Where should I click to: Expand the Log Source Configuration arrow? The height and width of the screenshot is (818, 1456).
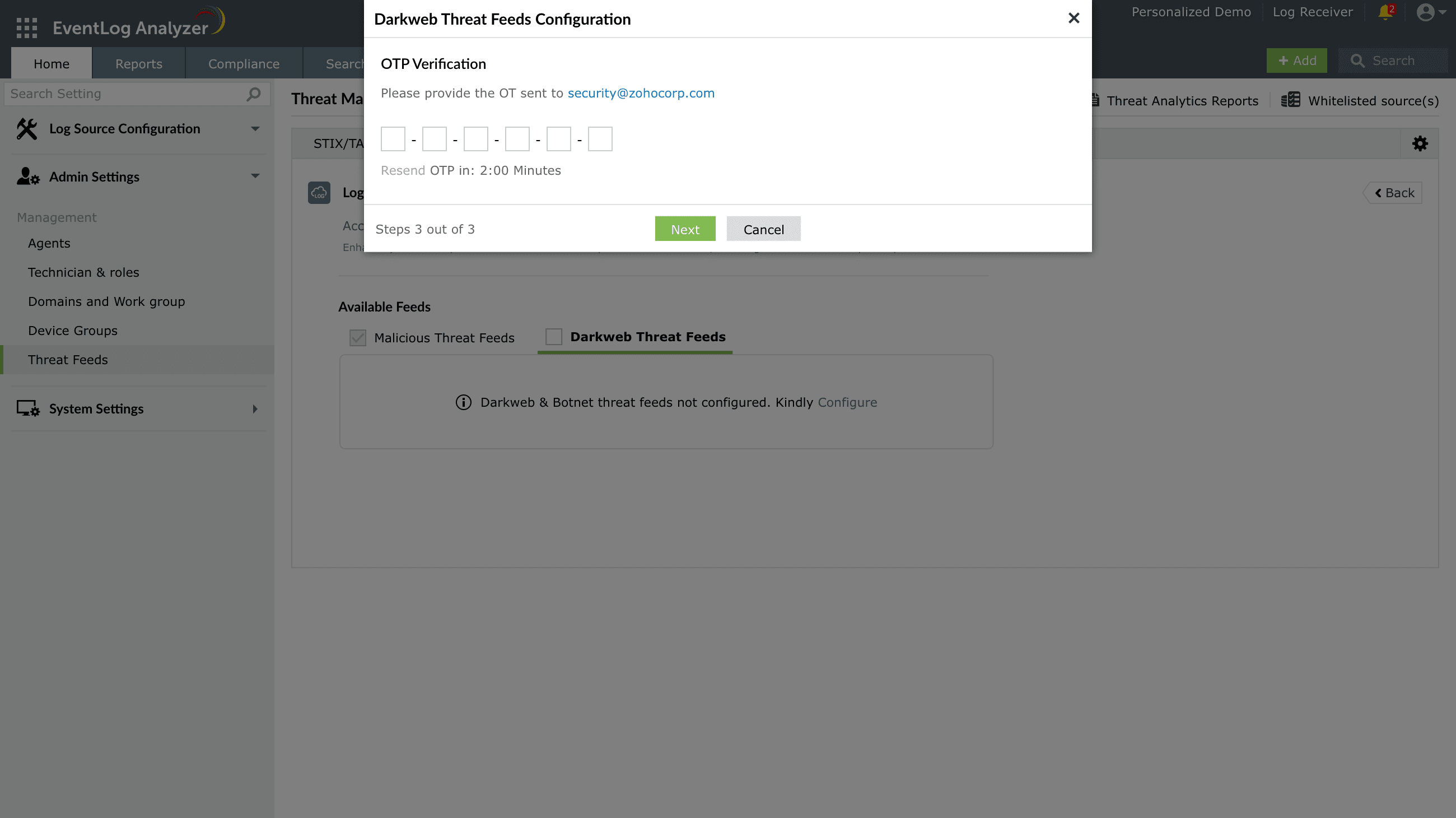coord(255,129)
